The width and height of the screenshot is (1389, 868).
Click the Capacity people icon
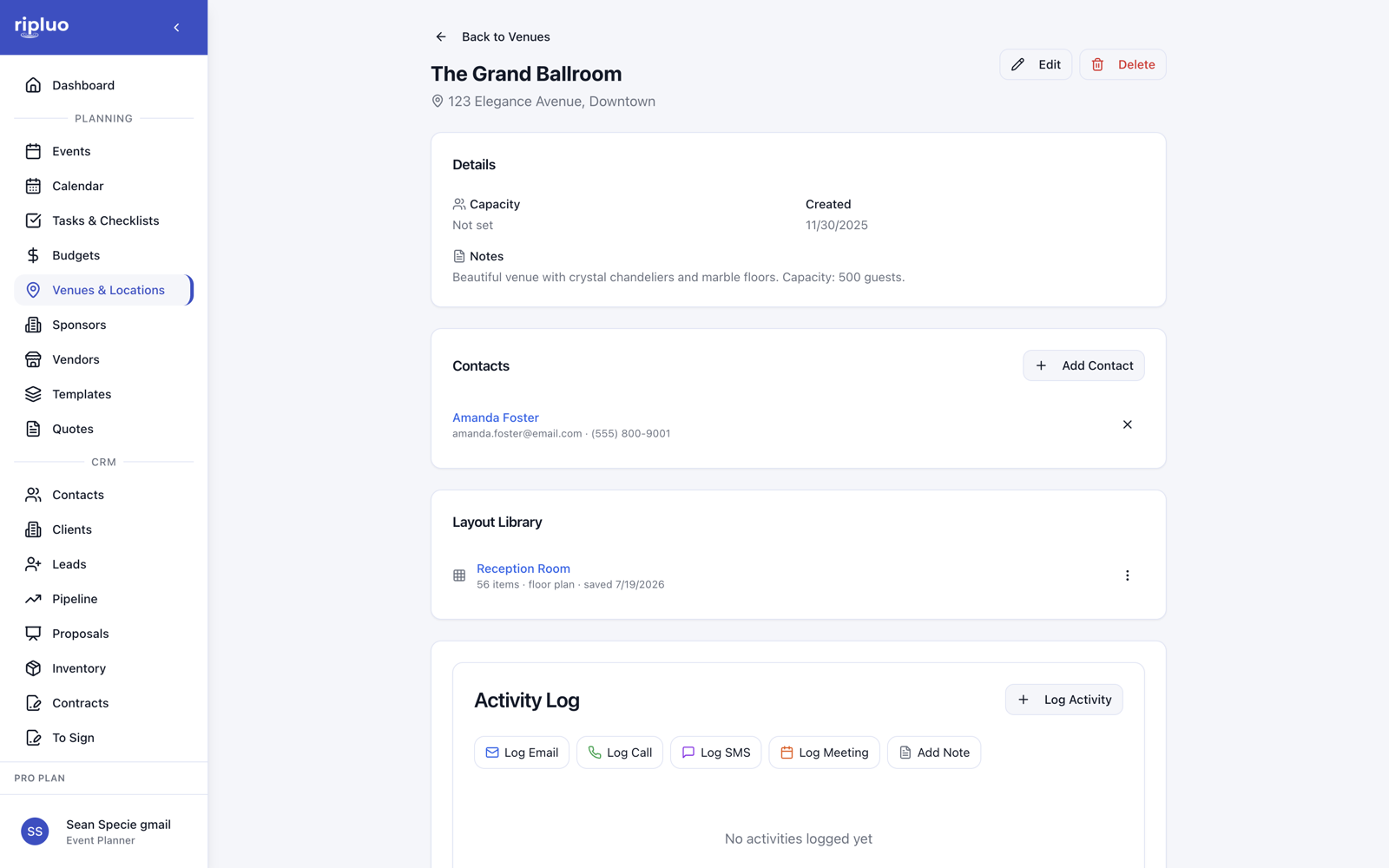tap(459, 204)
